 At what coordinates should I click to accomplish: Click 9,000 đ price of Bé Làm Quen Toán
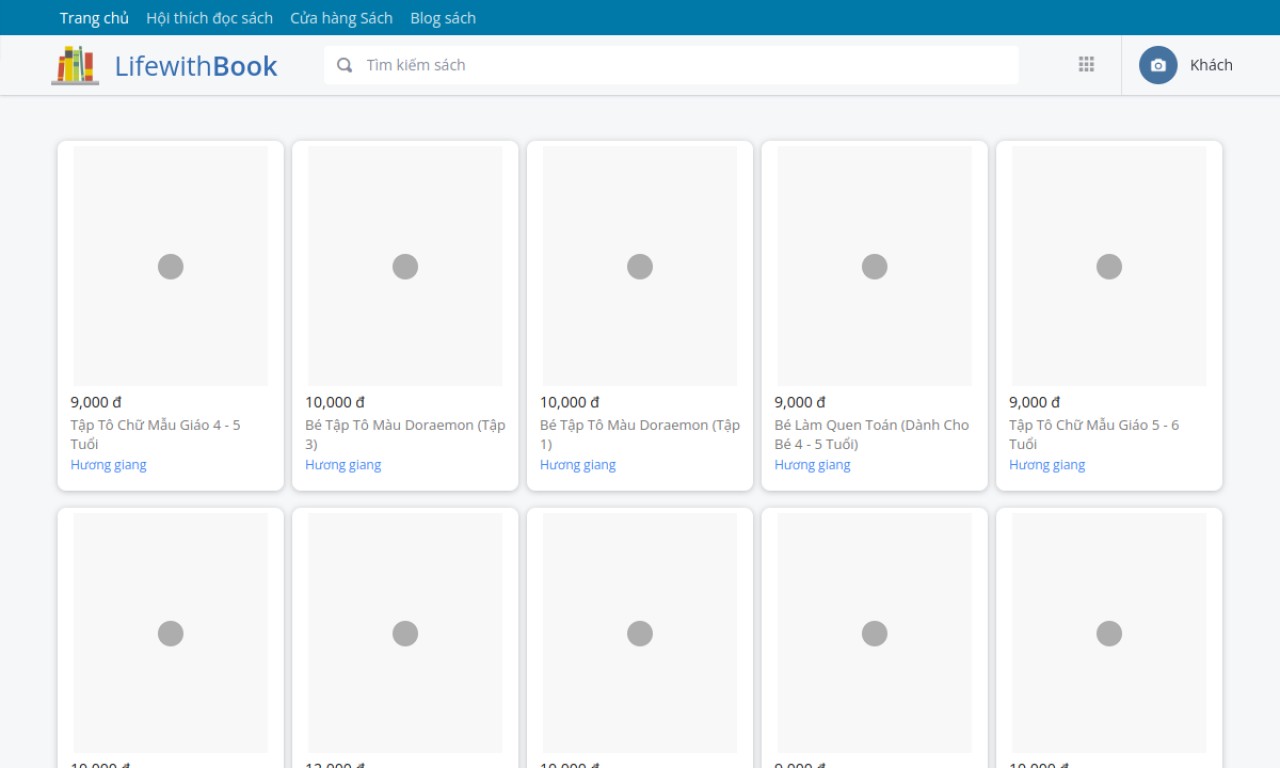pos(800,402)
